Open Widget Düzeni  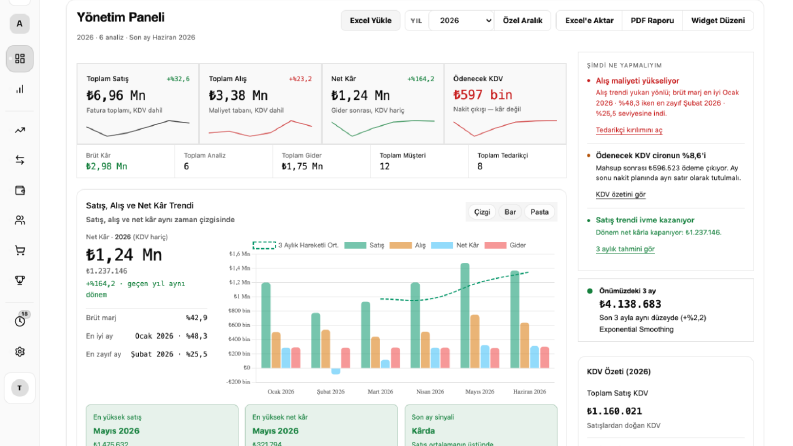pos(718,21)
